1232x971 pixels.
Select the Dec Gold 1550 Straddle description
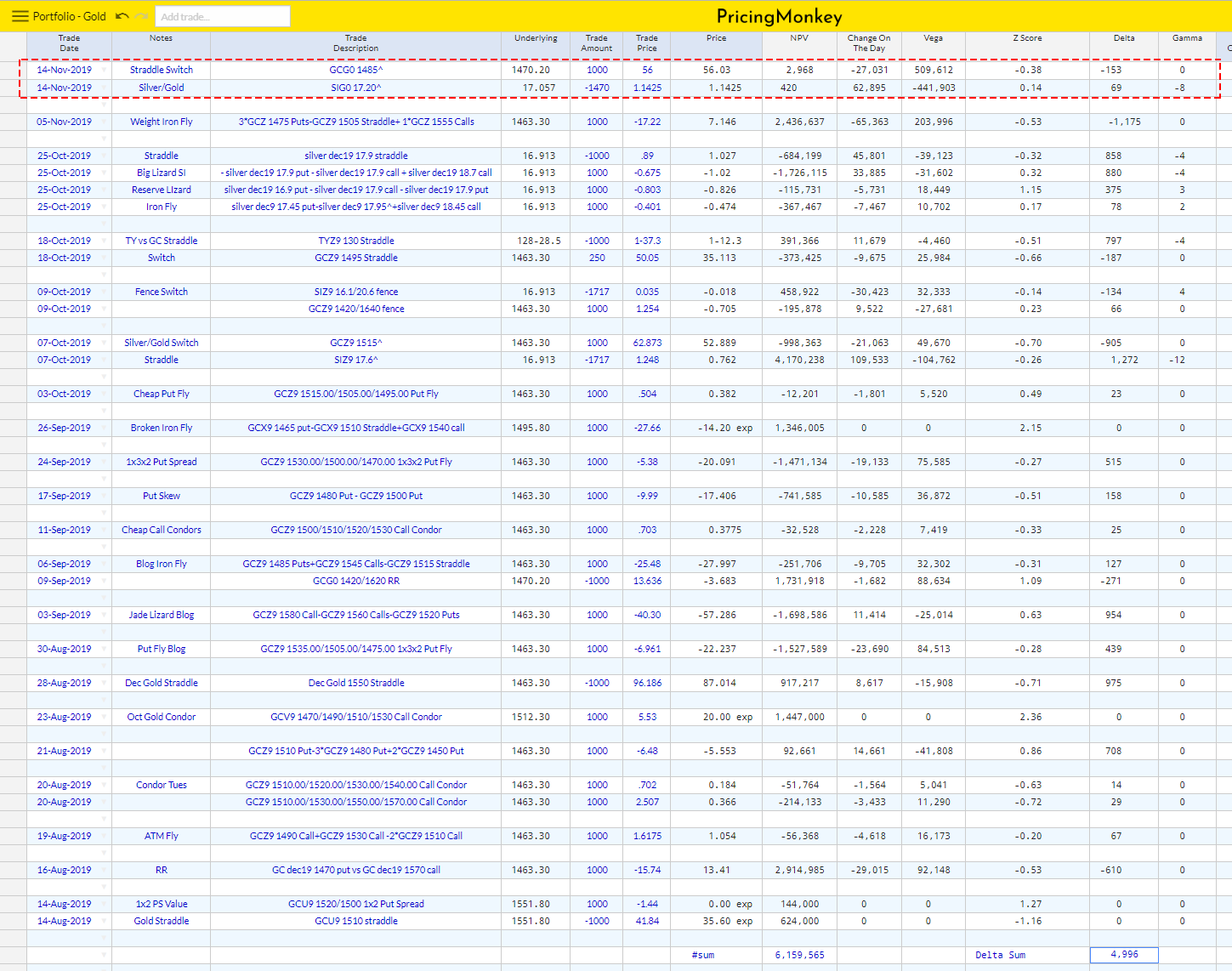point(355,683)
